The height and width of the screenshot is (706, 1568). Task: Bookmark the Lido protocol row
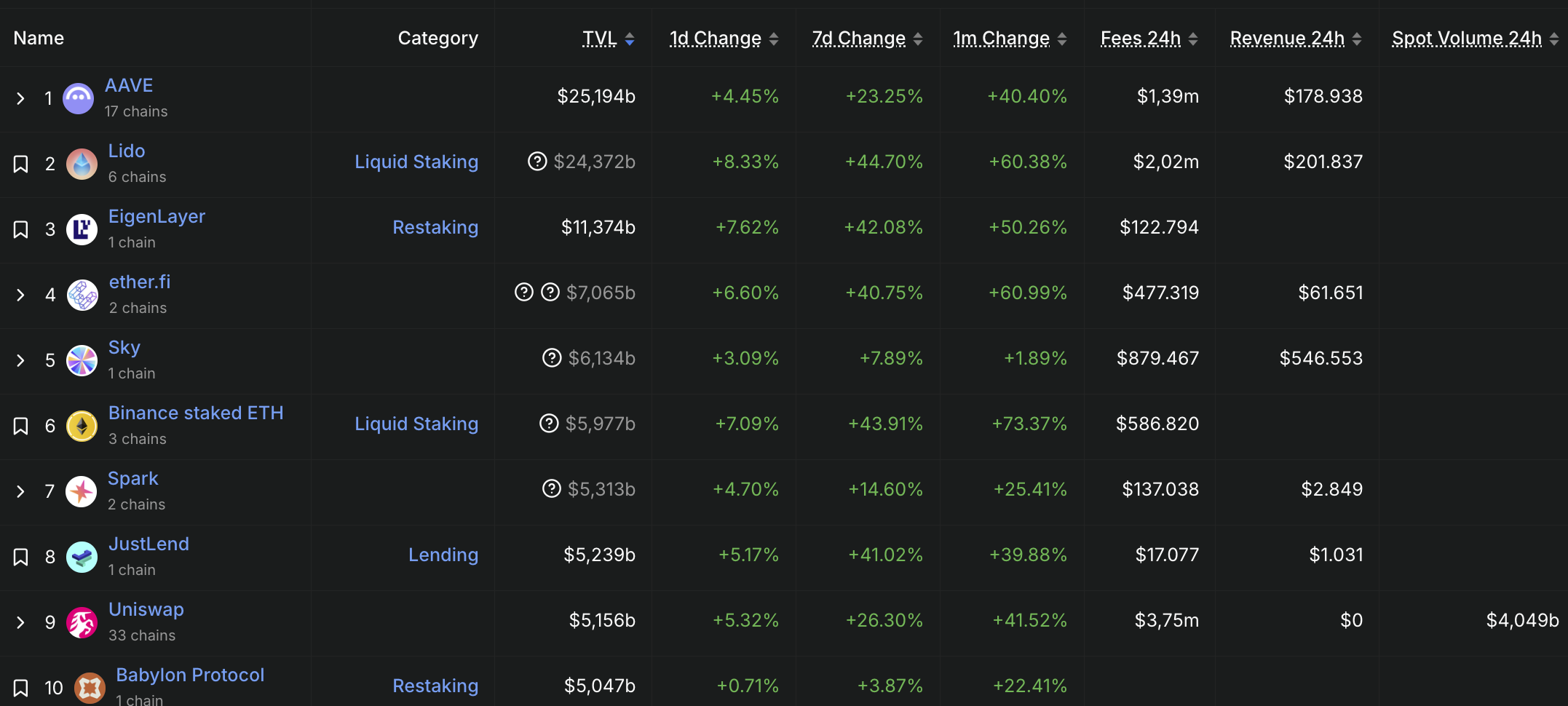21,164
